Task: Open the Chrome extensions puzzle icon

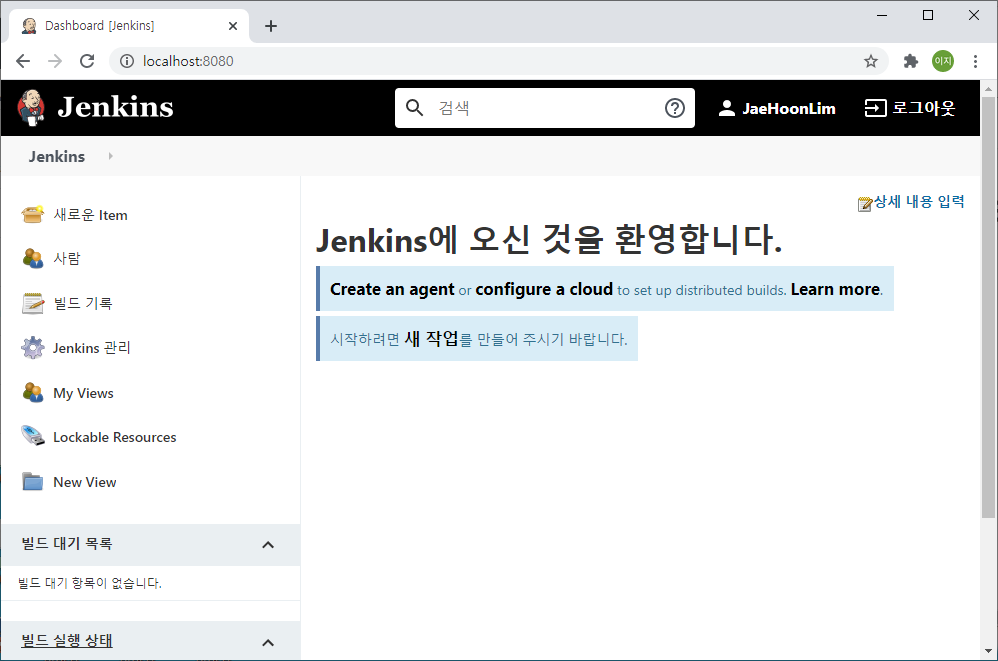Action: click(911, 61)
